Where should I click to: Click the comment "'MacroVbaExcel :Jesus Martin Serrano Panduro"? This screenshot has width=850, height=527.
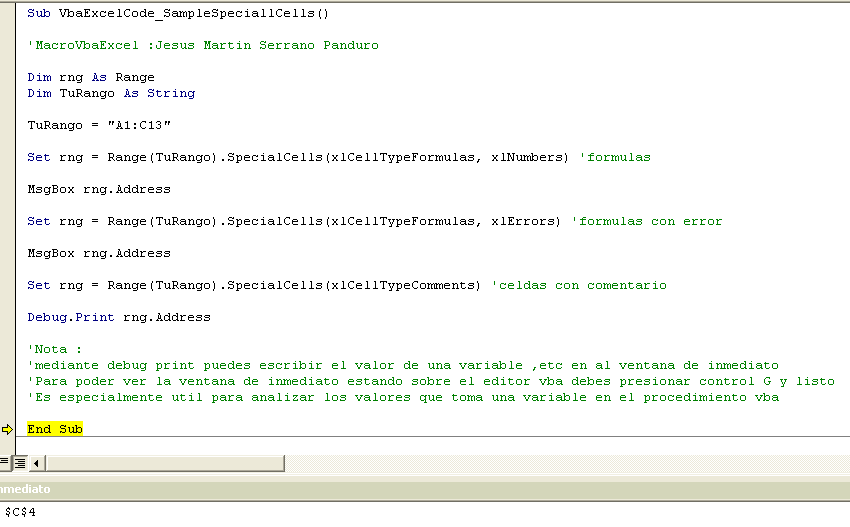pyautogui.click(x=203, y=46)
